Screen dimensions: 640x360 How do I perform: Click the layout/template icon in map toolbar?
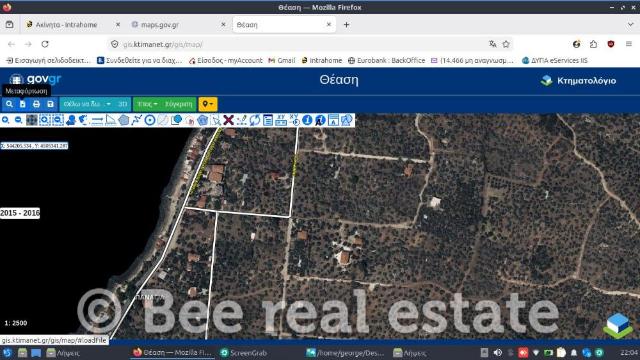pos(333,120)
